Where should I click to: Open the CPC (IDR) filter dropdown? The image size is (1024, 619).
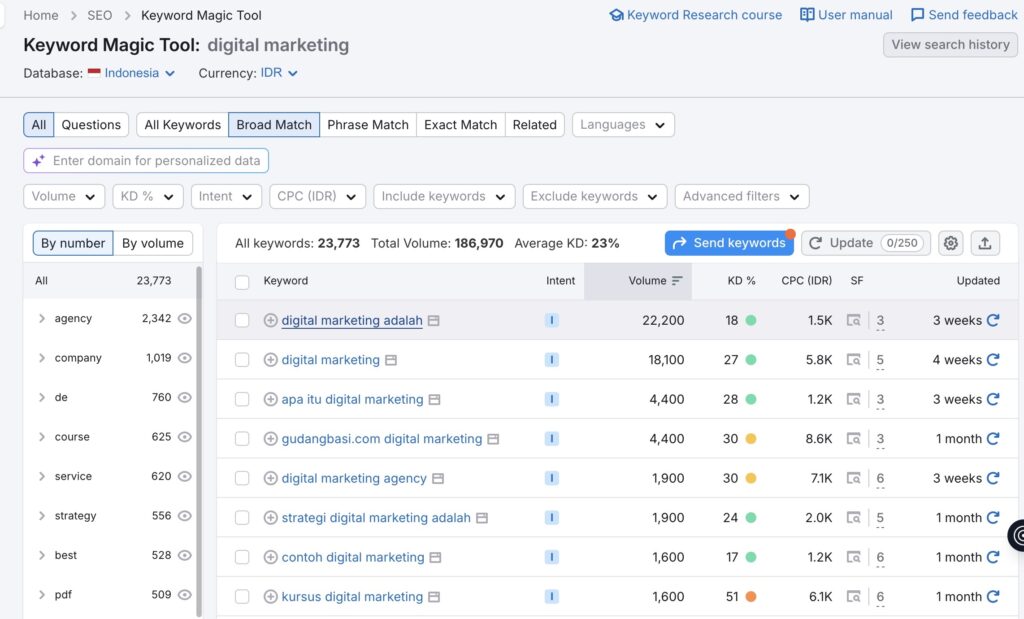coord(317,197)
